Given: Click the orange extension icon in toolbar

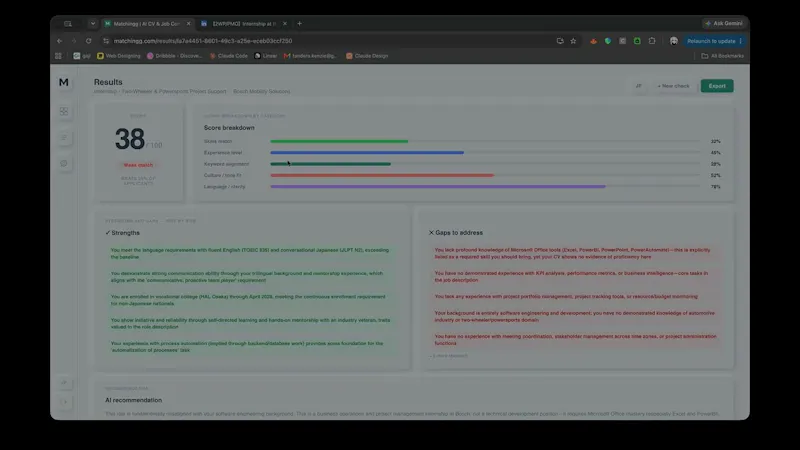Looking at the screenshot, I should coord(593,41).
